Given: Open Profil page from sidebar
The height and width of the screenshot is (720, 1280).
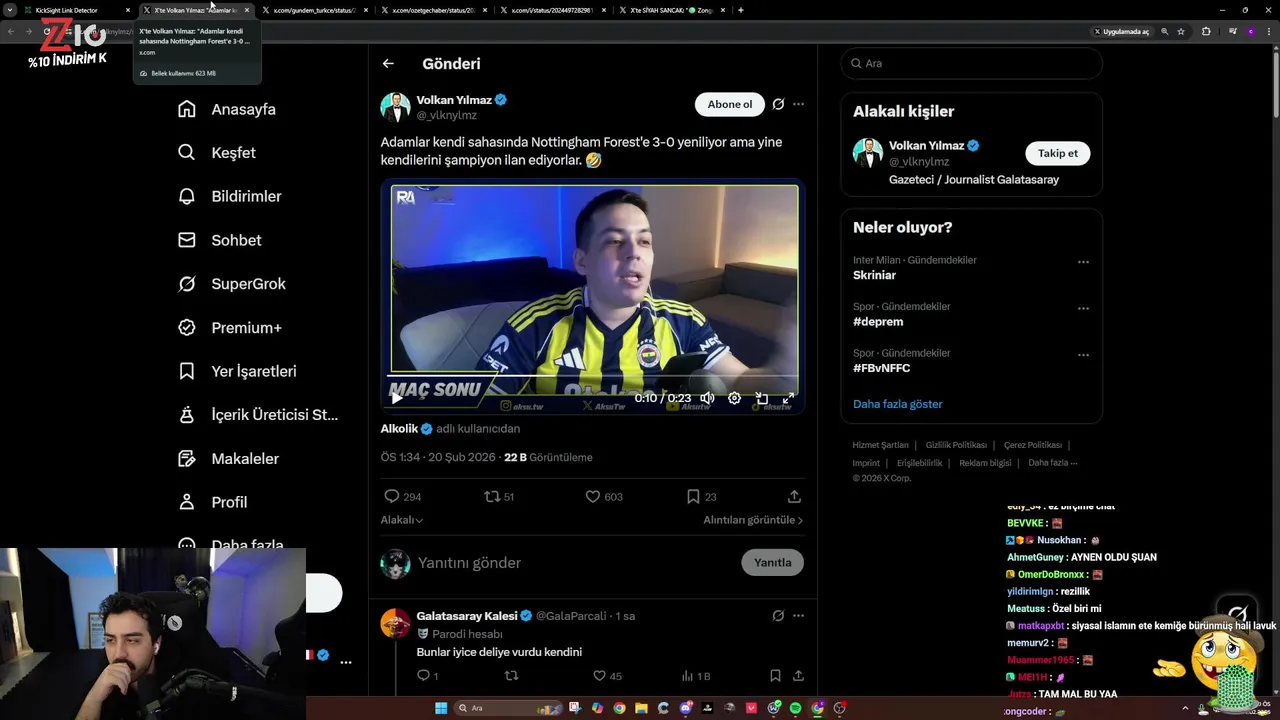Looking at the screenshot, I should (x=212, y=502).
